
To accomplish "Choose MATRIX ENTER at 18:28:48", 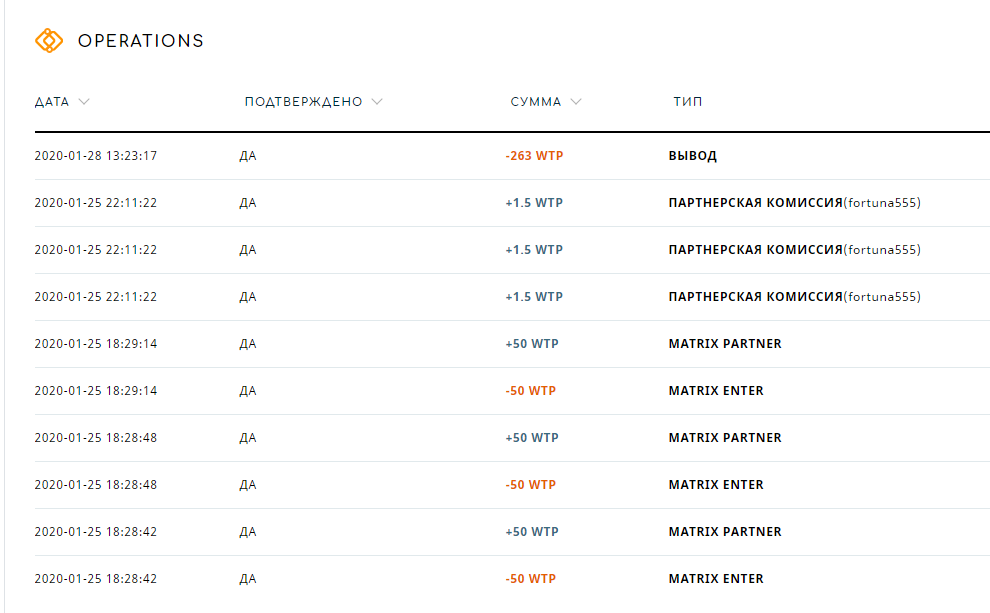I will [x=716, y=485].
